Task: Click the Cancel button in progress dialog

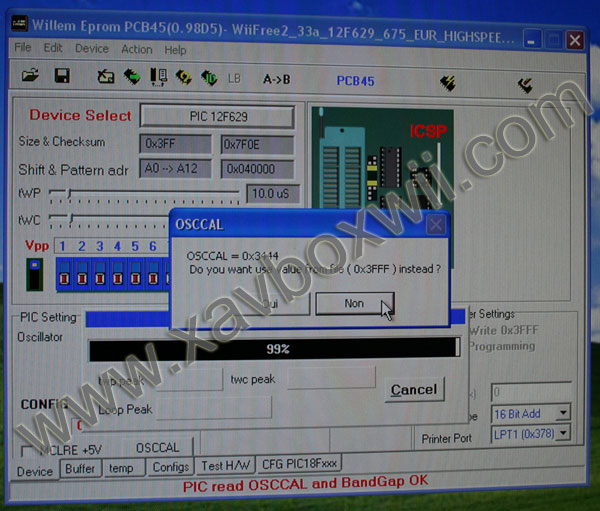Action: tap(414, 390)
